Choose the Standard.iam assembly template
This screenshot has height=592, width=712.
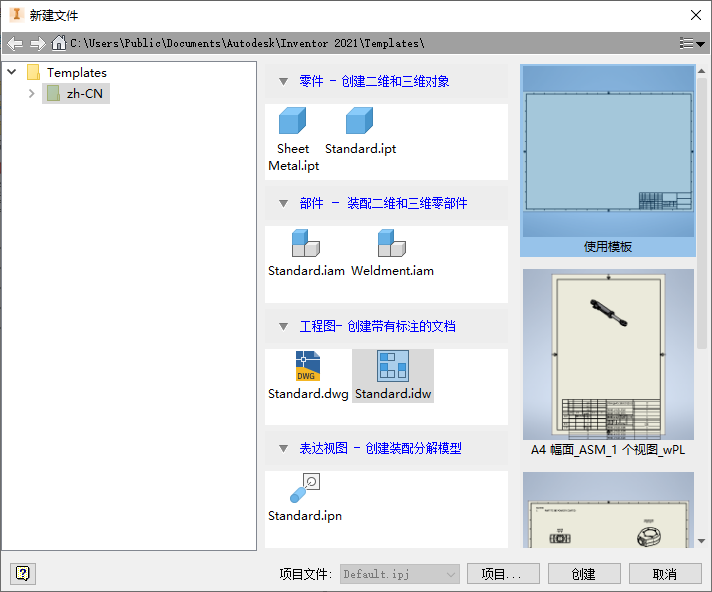point(306,253)
